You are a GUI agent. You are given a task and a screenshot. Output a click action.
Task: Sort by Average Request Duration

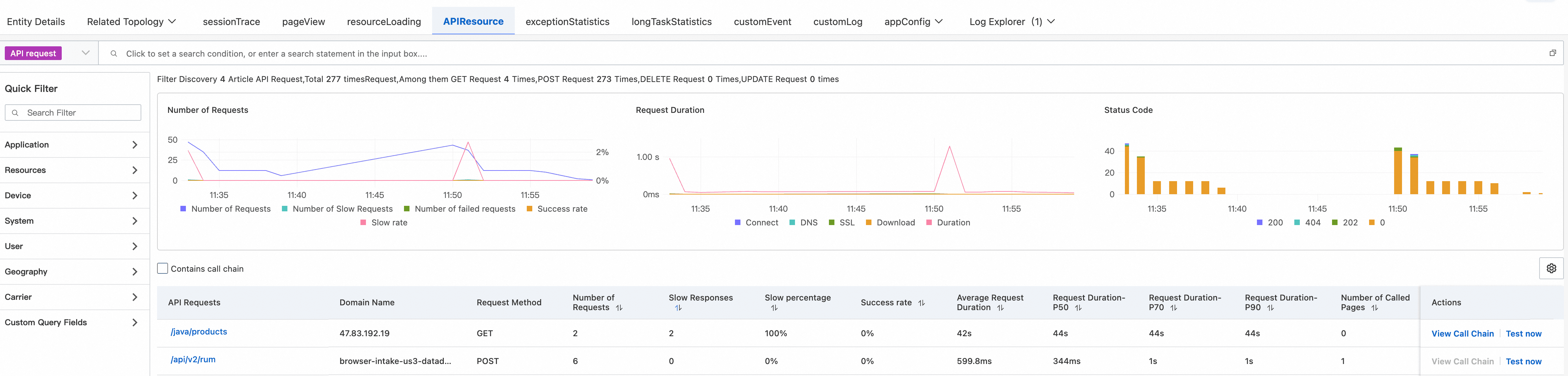[1000, 308]
